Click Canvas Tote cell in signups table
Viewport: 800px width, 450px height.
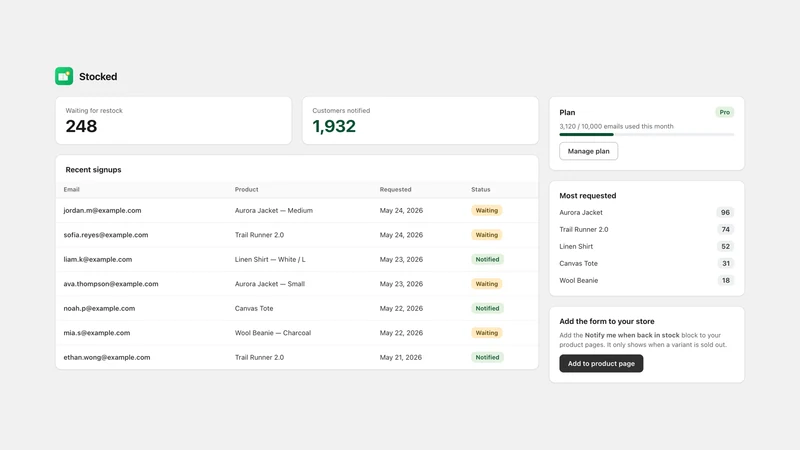254,308
